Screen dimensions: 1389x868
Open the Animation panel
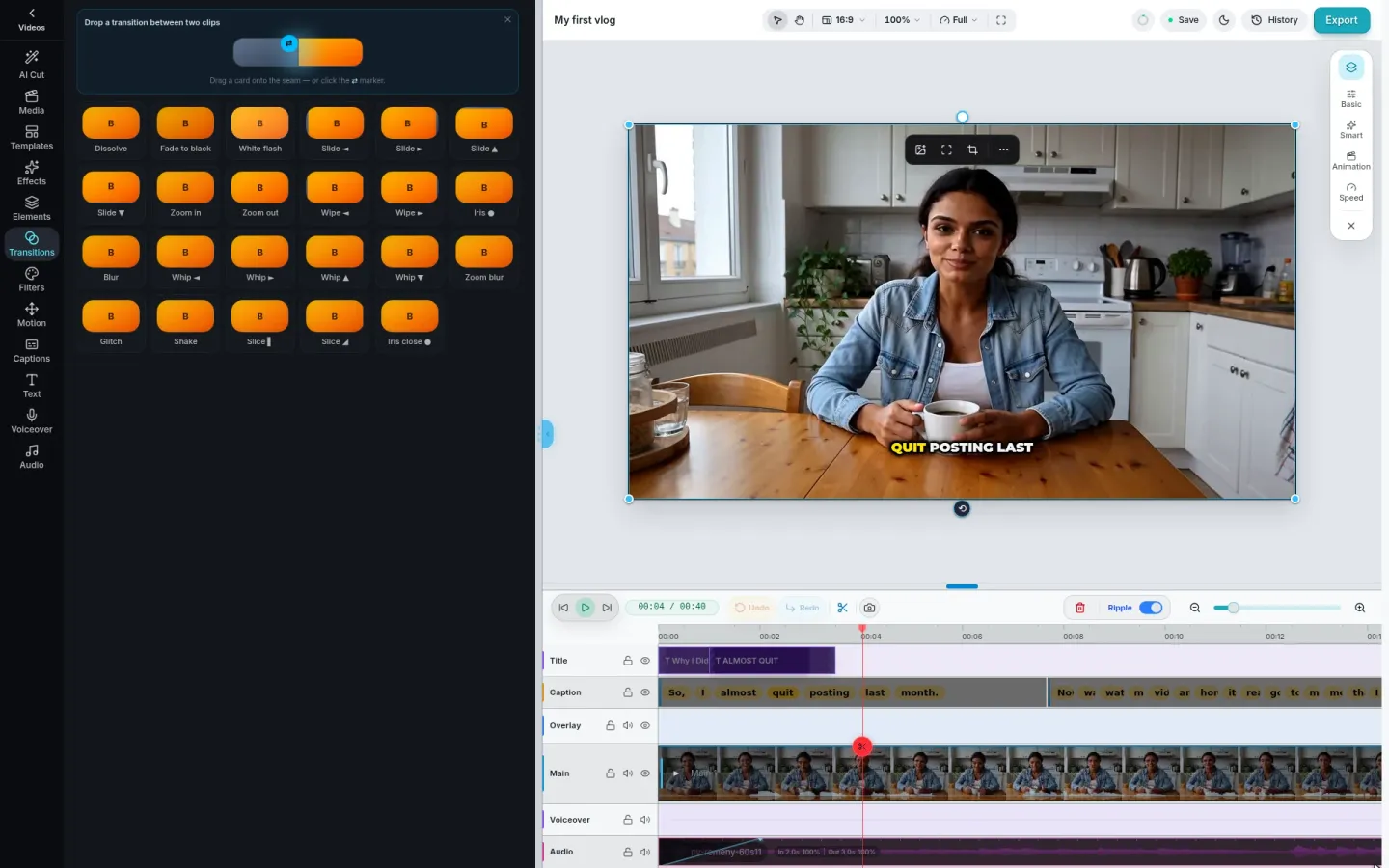1351,161
